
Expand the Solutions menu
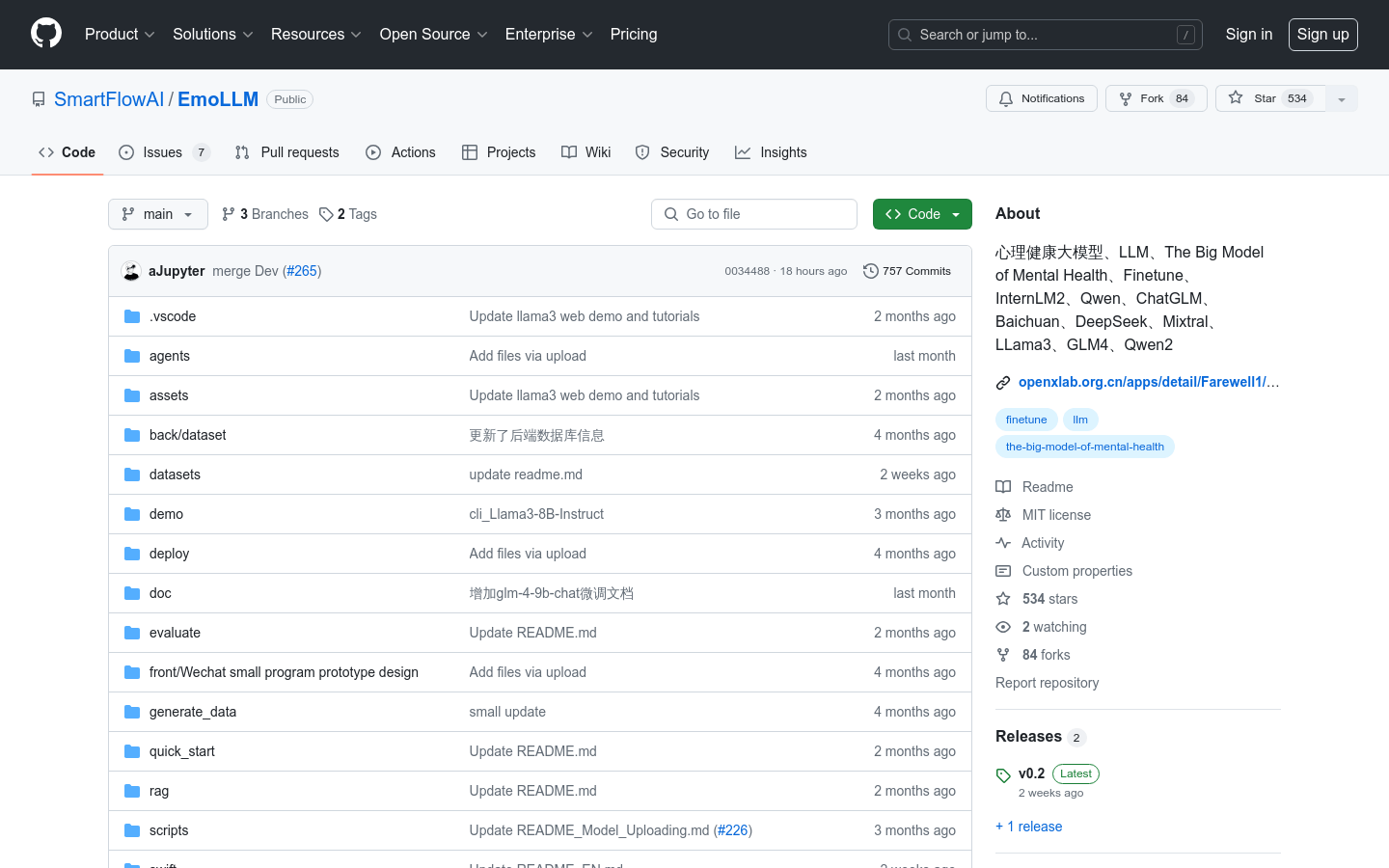[213, 34]
